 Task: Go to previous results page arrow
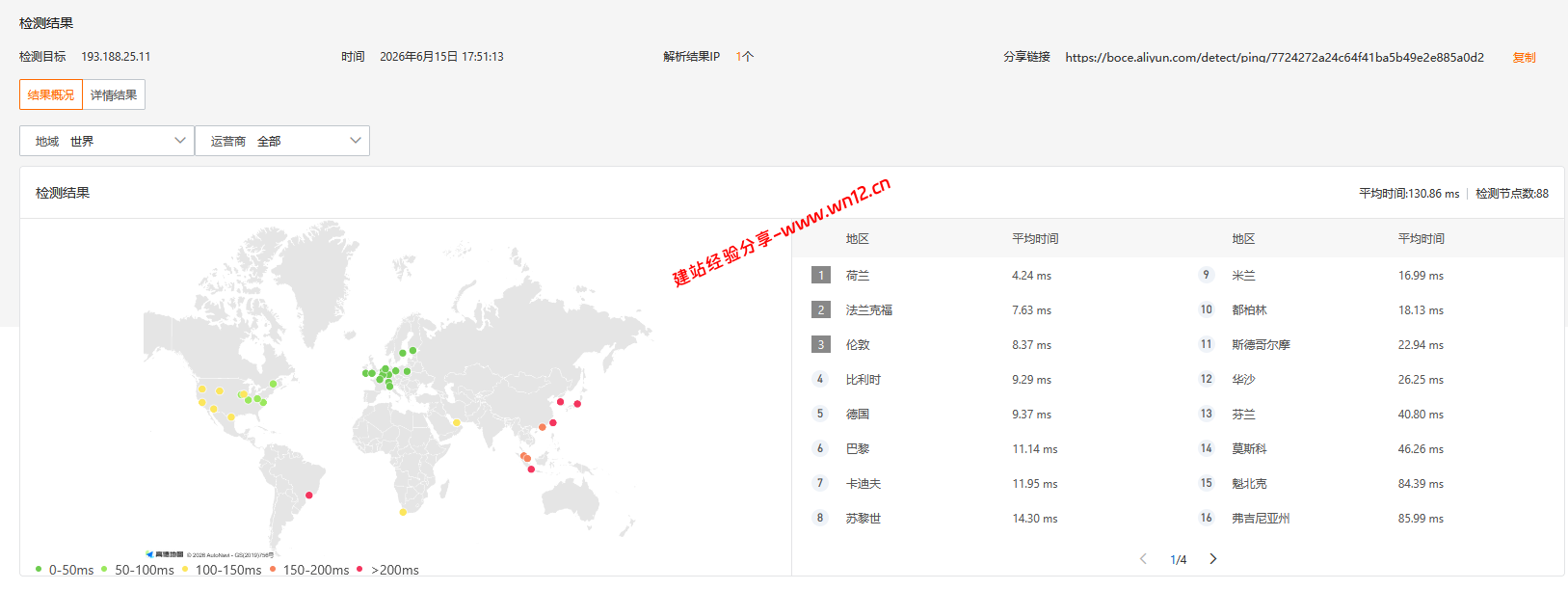point(1143,559)
